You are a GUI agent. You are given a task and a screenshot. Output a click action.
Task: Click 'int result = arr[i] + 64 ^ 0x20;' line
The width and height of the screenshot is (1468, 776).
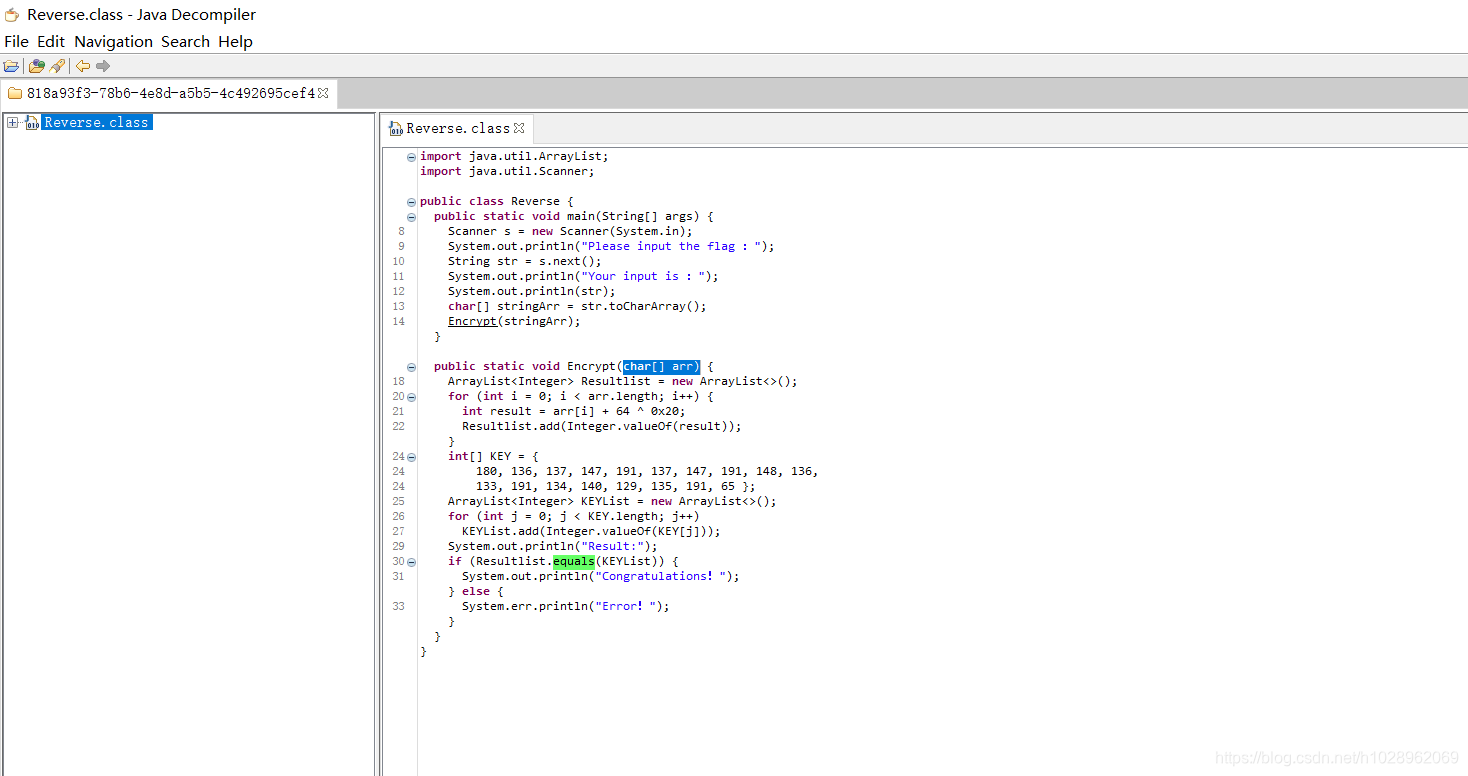[574, 411]
